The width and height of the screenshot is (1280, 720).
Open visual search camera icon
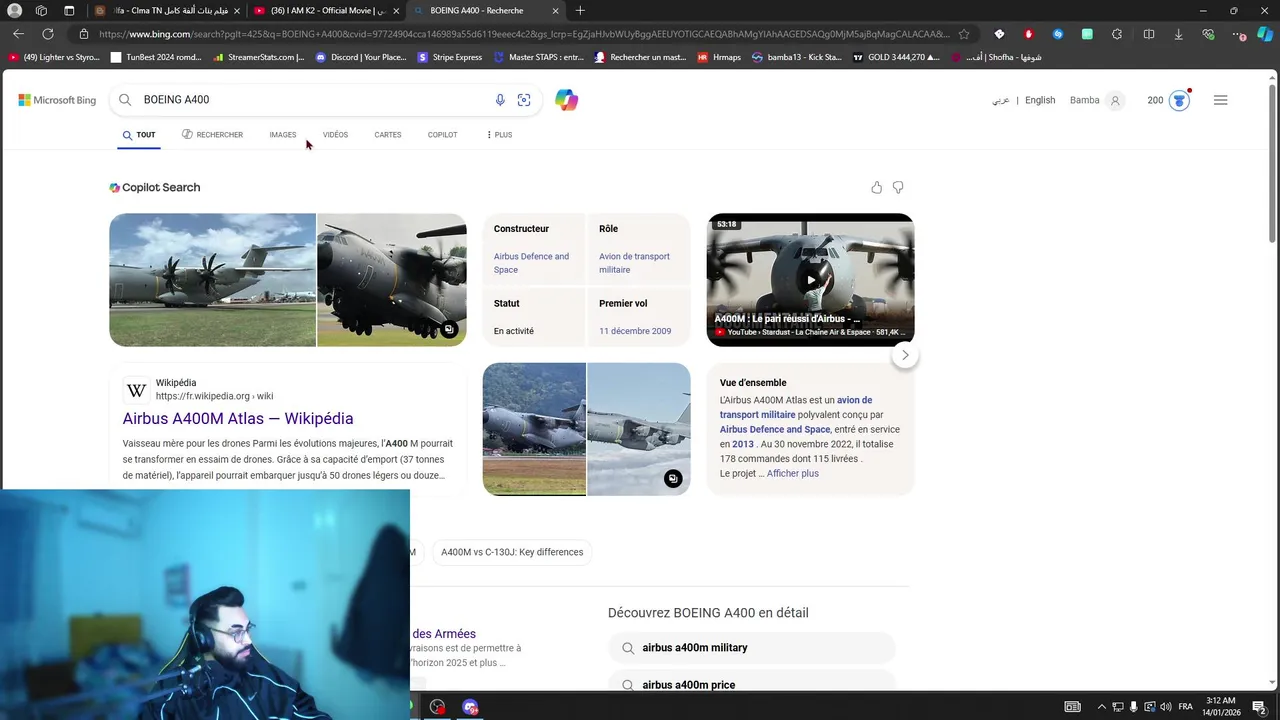524,100
